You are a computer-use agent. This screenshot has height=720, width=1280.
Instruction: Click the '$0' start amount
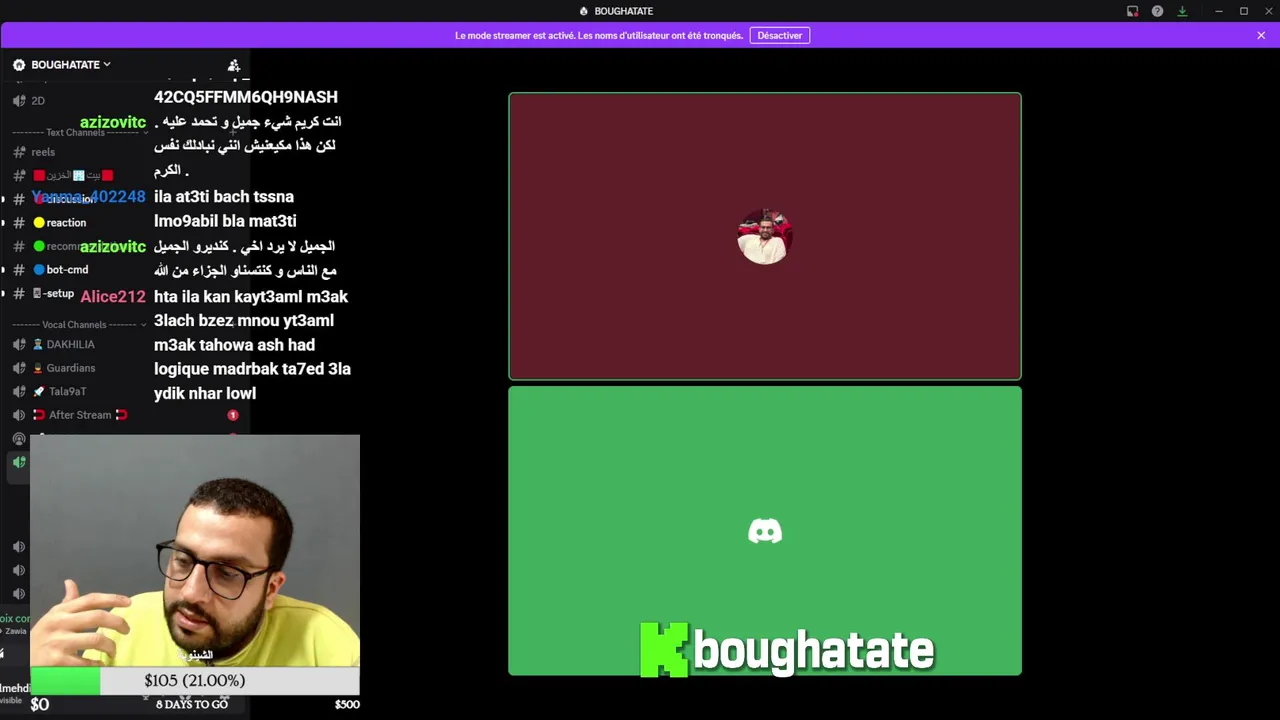(40, 705)
